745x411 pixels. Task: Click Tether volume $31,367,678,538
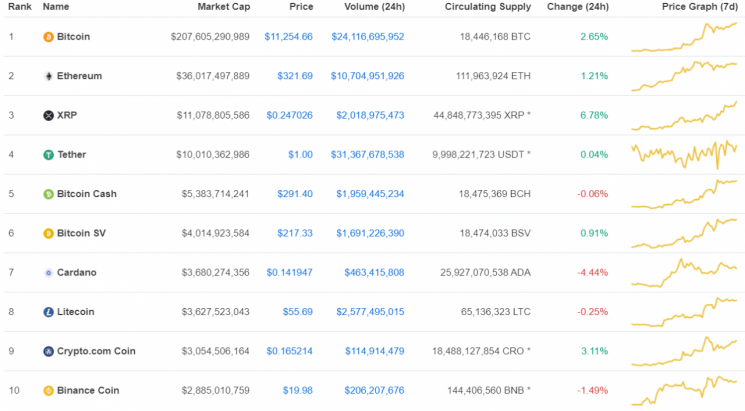368,155
